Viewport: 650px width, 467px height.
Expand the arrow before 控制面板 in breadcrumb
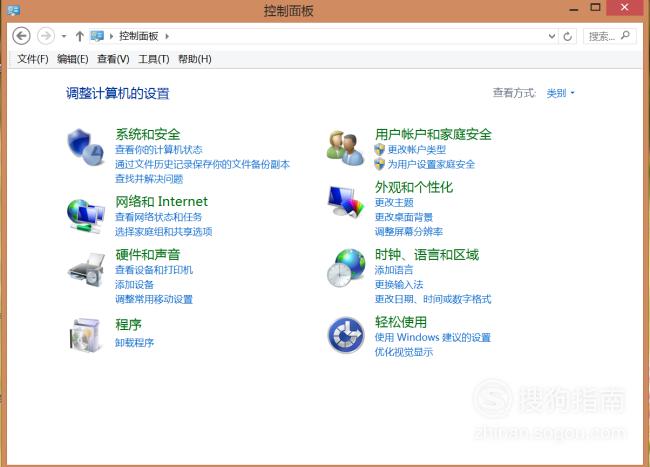coord(111,36)
